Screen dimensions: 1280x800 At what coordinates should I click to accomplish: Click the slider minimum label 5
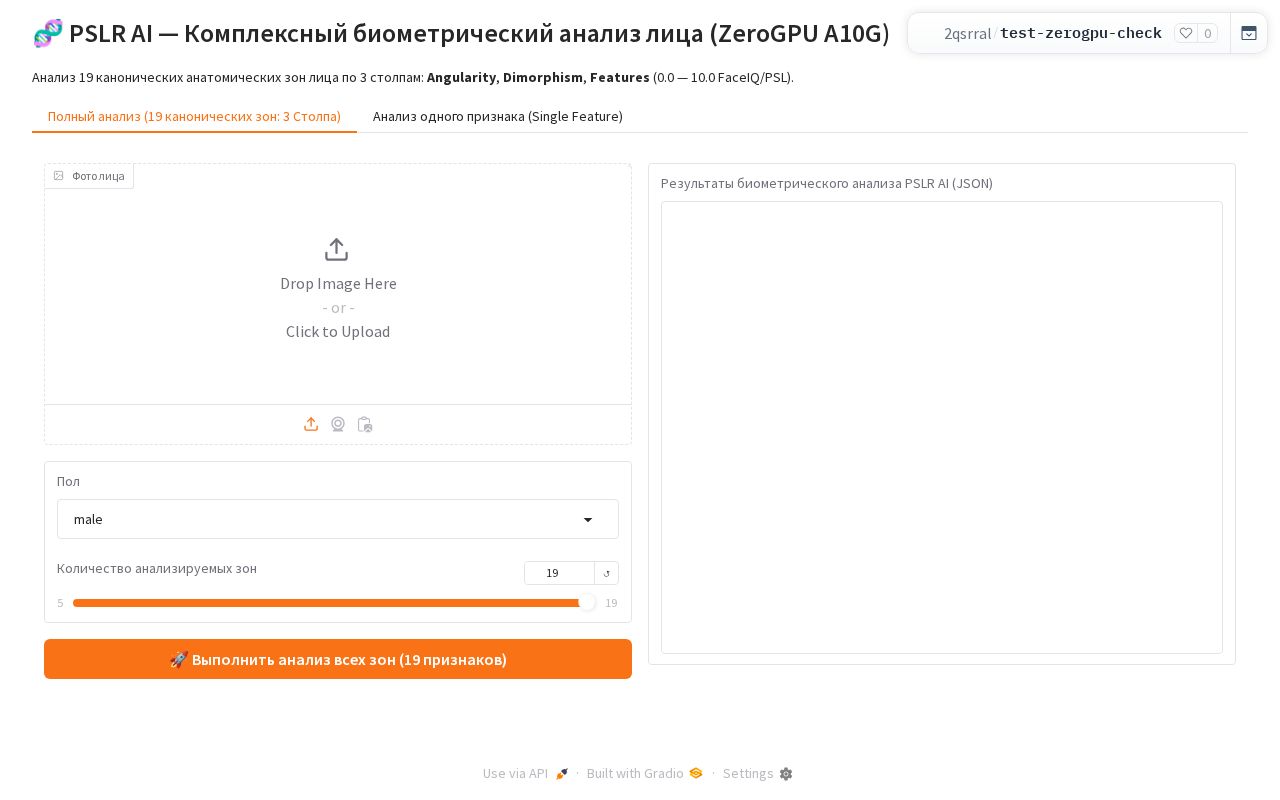tap(60, 603)
